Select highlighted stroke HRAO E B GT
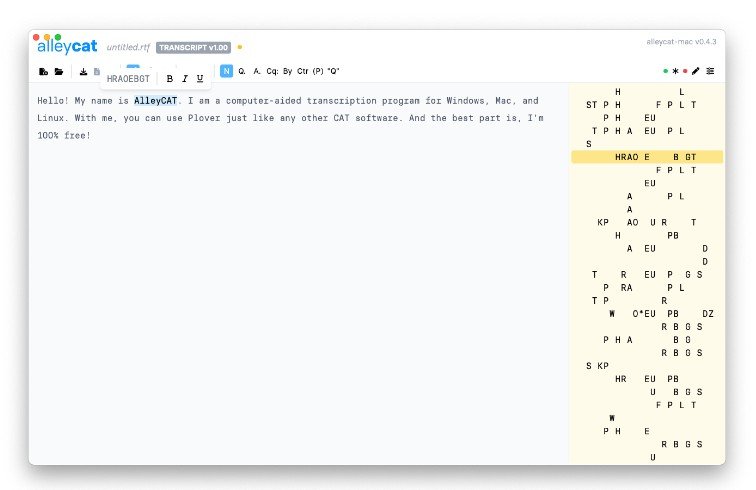 click(x=647, y=157)
